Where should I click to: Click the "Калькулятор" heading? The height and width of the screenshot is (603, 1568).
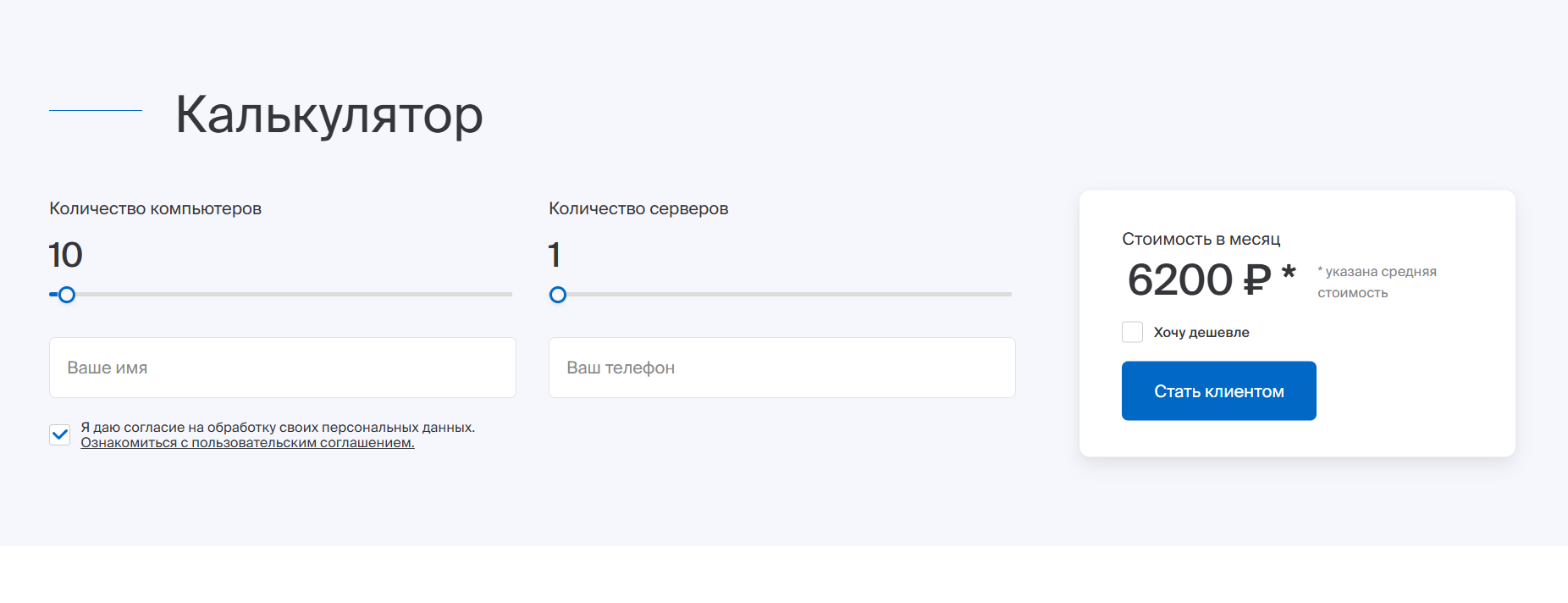tap(329, 114)
